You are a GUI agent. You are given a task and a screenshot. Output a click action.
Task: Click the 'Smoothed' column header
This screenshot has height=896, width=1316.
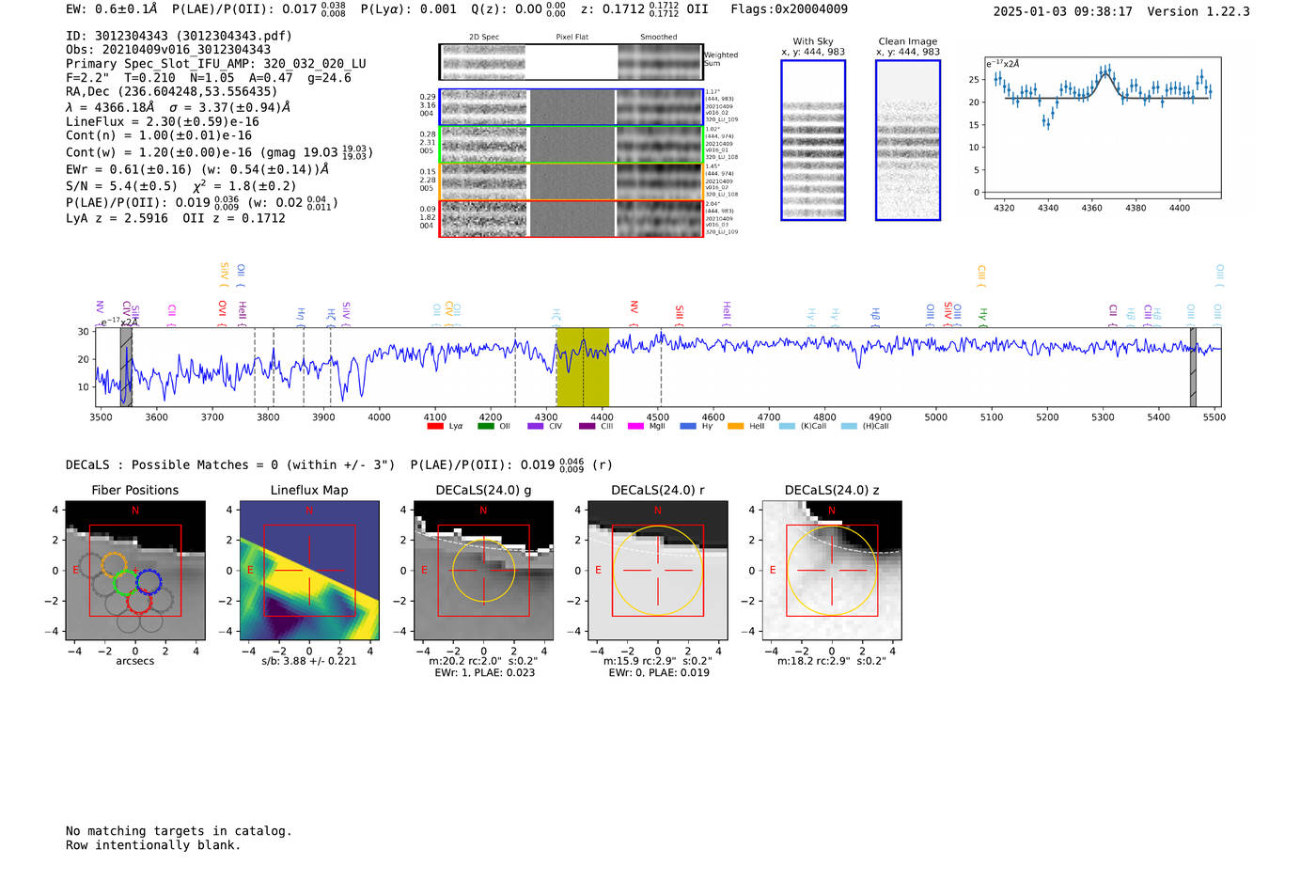pyautogui.click(x=659, y=38)
